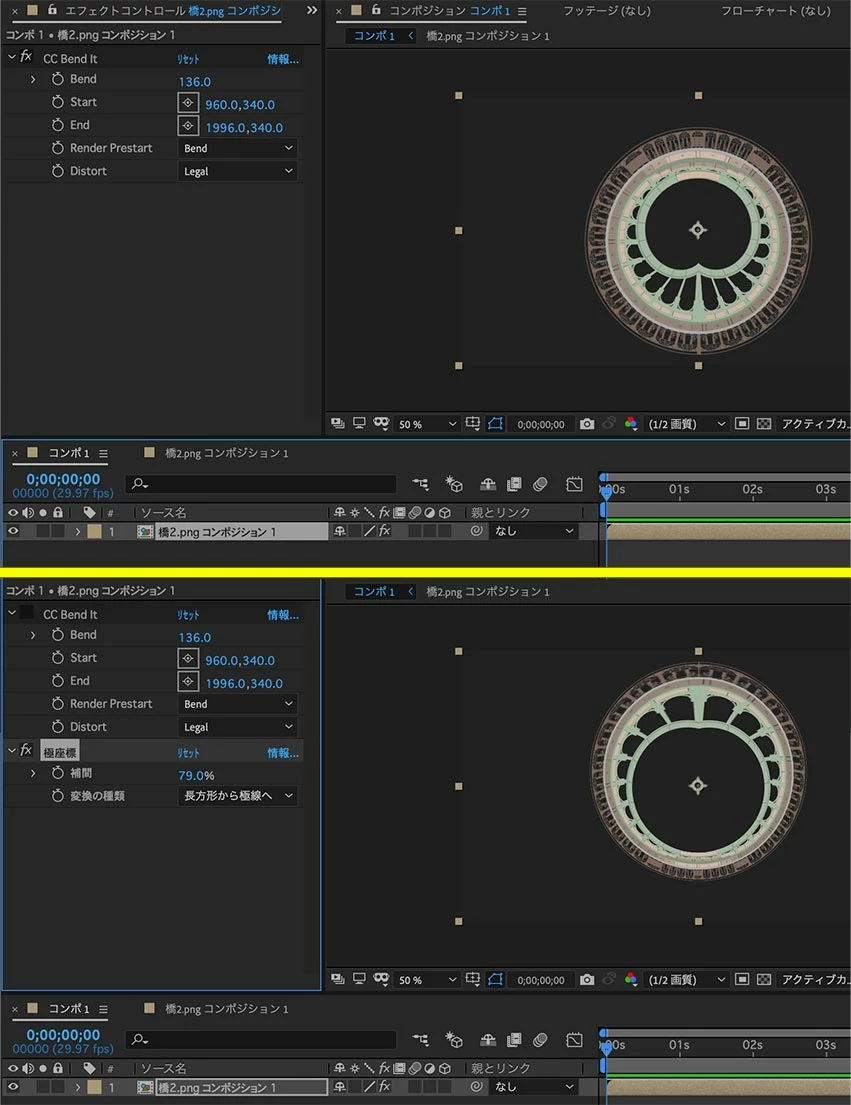
Task: Select the コンポ 1 tab in lower timeline
Action: (x=68, y=1008)
